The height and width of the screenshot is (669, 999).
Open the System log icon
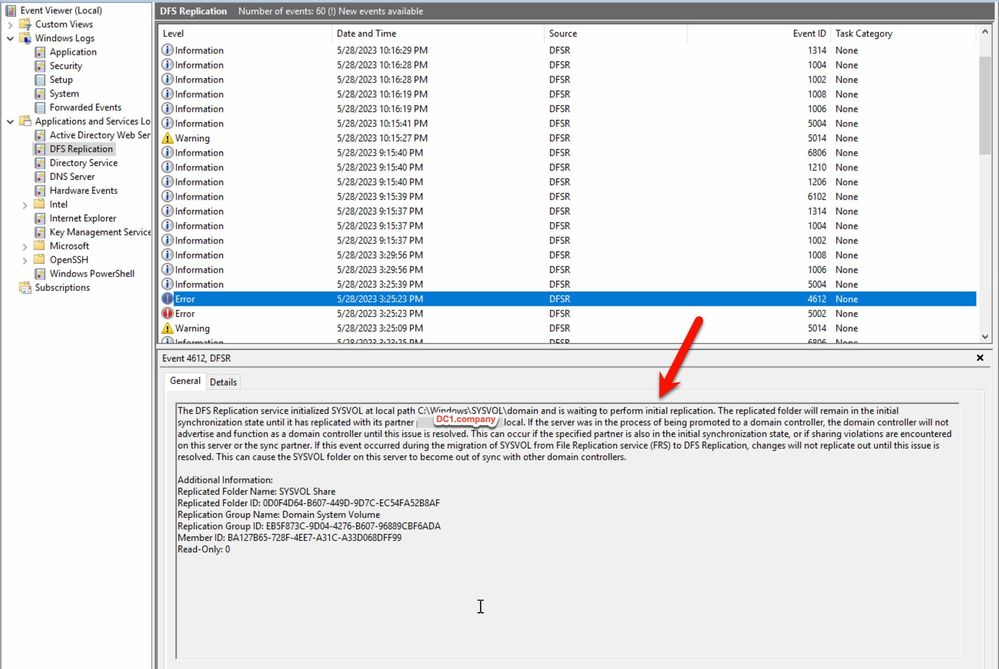point(40,94)
